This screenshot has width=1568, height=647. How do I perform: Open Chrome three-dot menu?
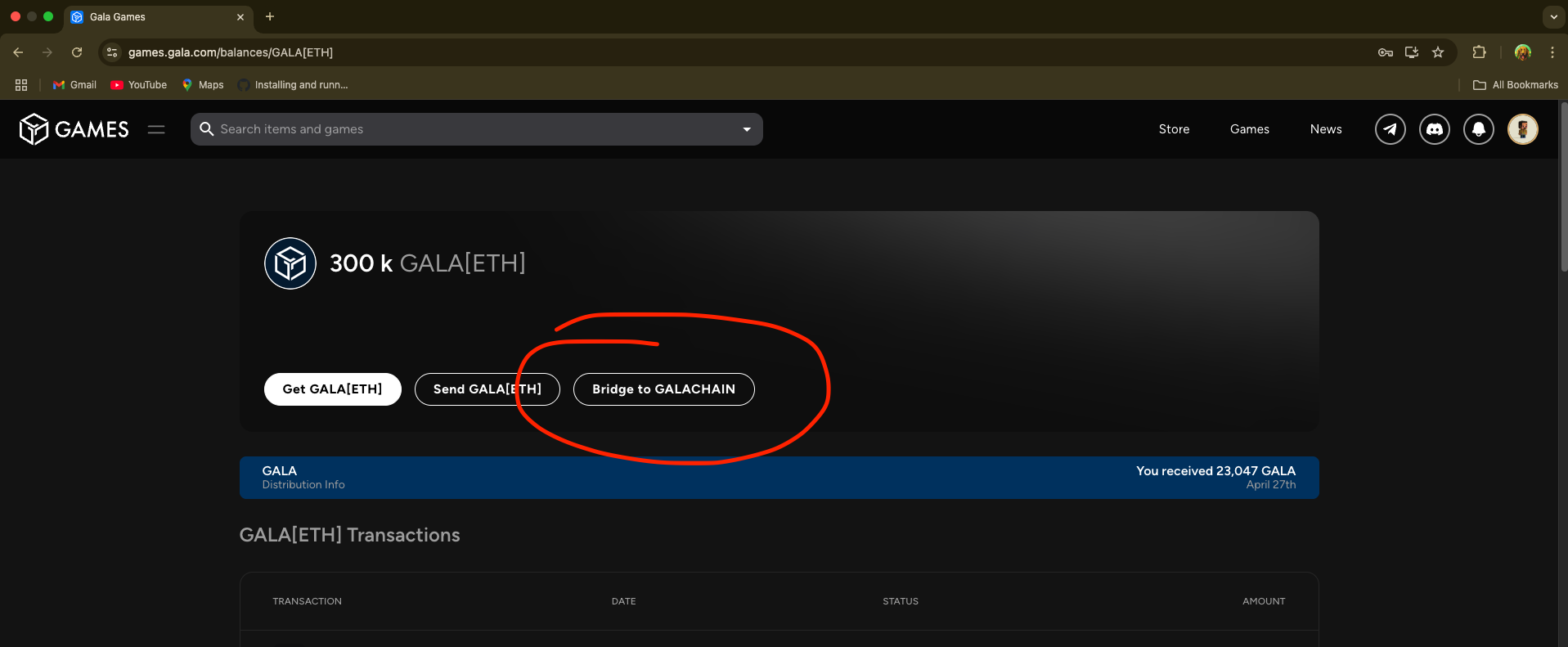(1552, 52)
